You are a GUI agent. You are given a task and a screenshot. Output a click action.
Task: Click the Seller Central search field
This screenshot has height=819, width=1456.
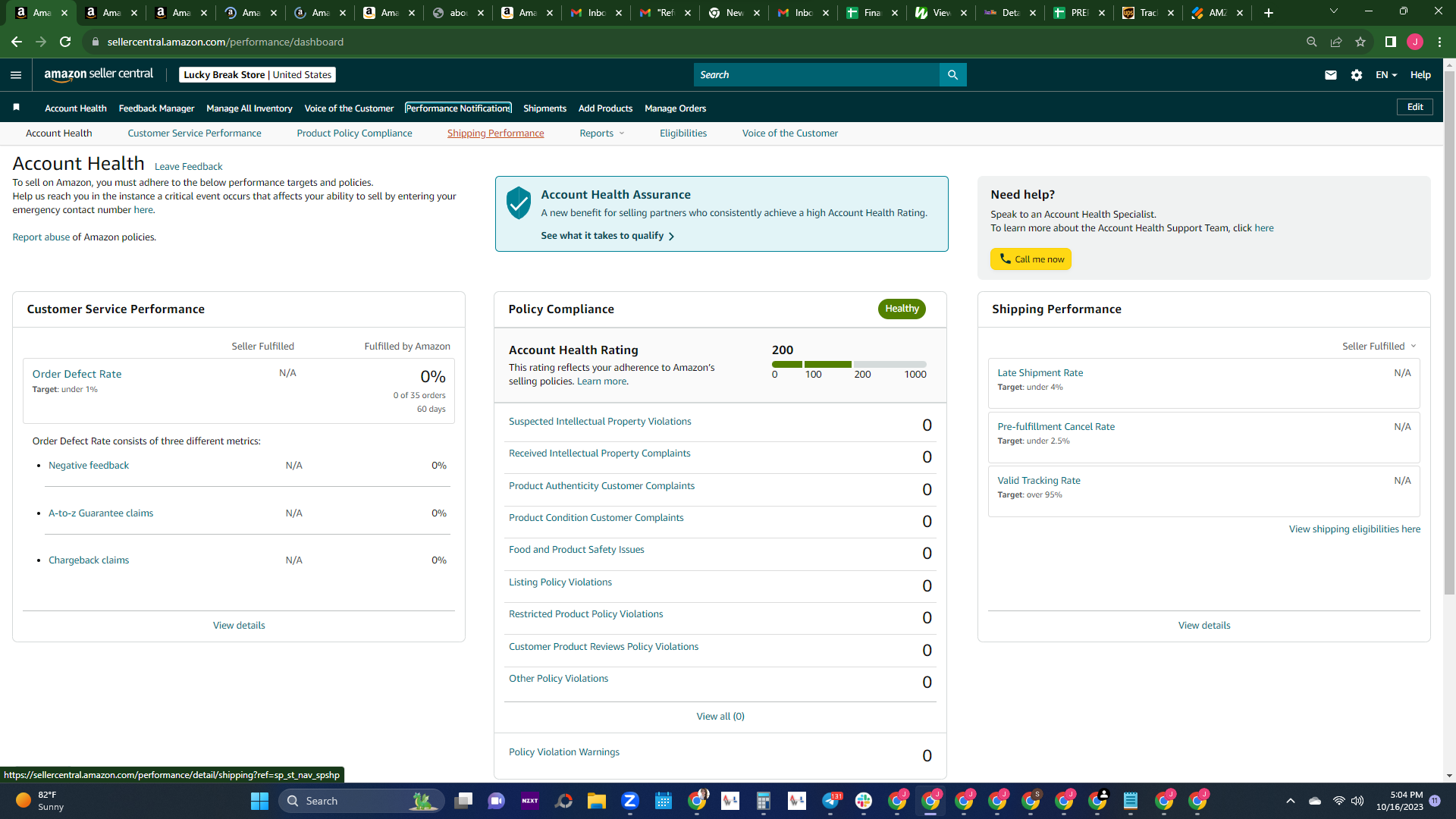(x=816, y=74)
